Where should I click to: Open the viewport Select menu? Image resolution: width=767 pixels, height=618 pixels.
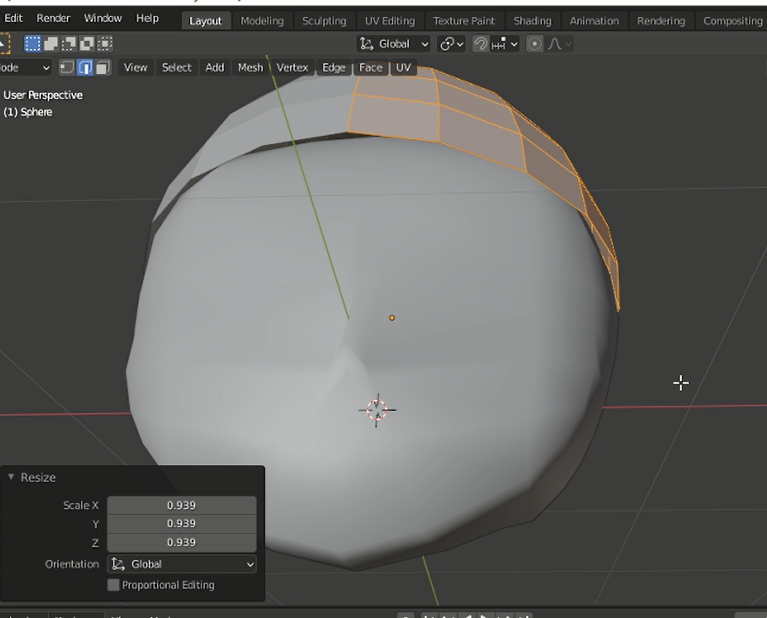177,68
